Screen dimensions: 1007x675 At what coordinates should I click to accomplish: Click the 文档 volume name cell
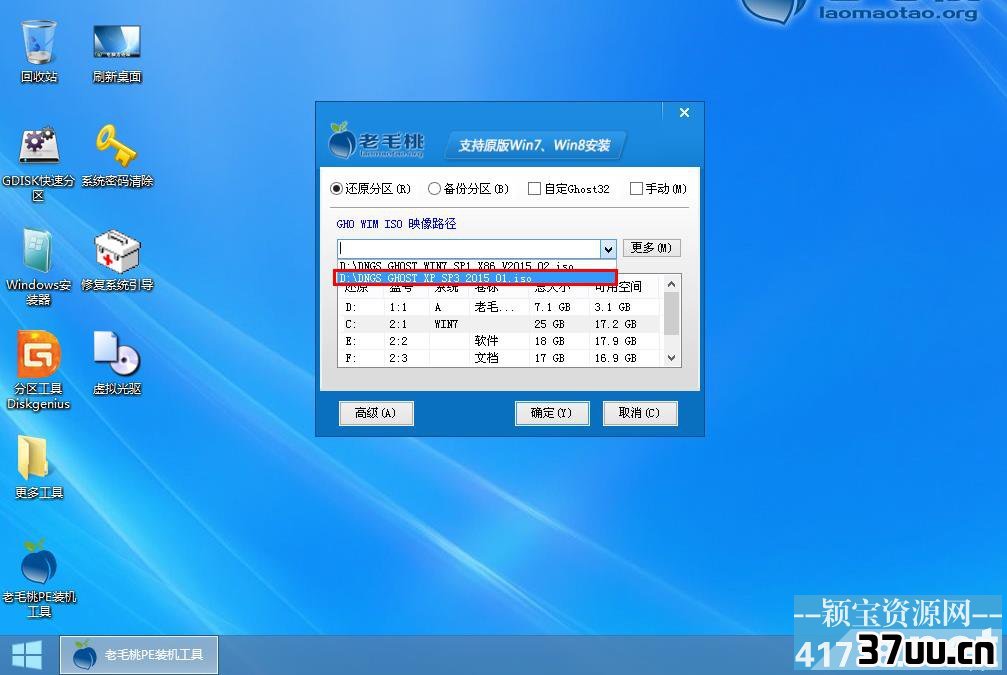tap(486, 358)
